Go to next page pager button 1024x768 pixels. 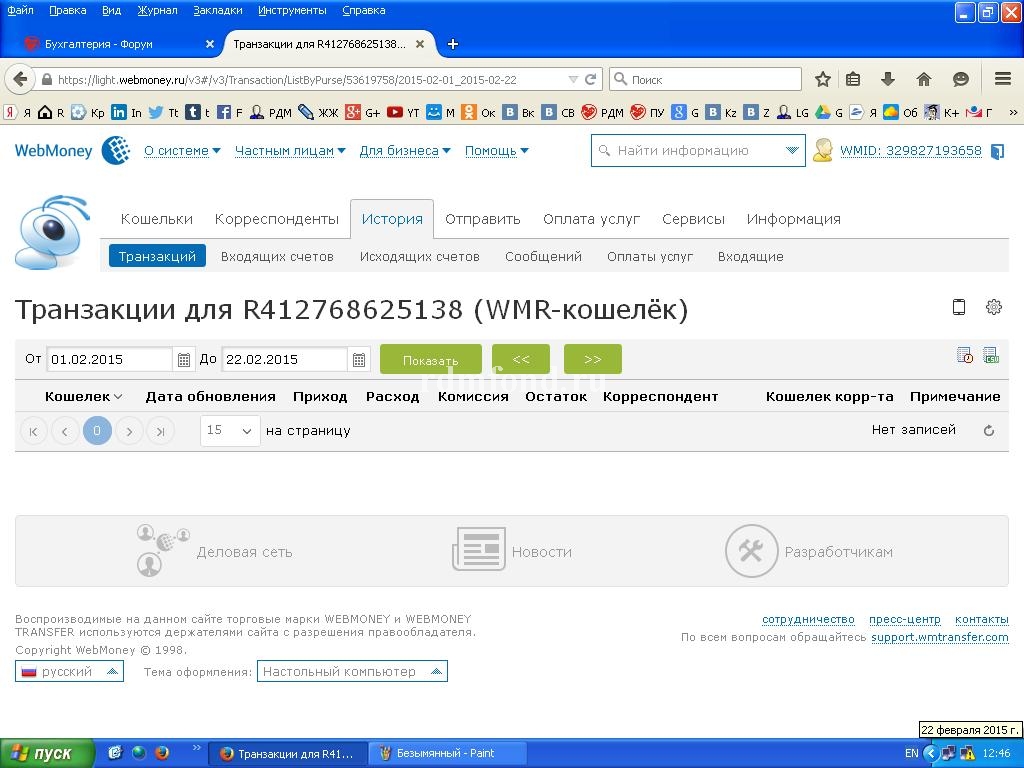(129, 431)
